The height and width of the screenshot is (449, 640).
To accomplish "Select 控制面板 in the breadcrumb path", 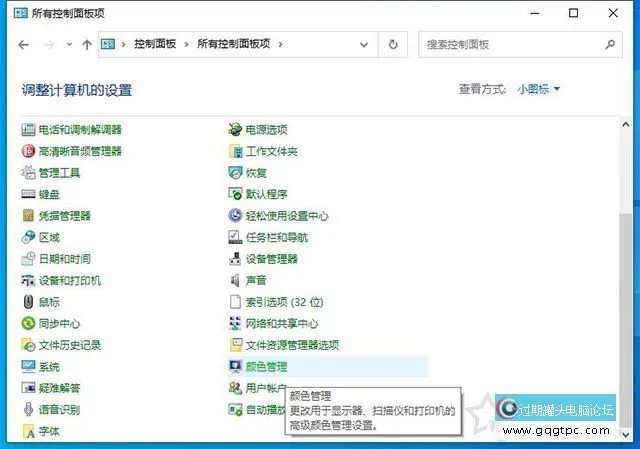I will pyautogui.click(x=155, y=44).
